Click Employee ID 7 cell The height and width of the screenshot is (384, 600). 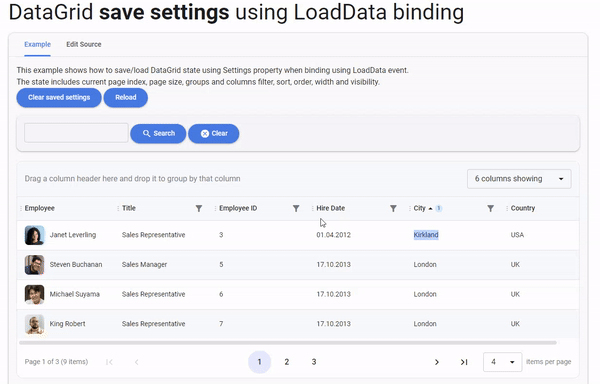[221, 324]
